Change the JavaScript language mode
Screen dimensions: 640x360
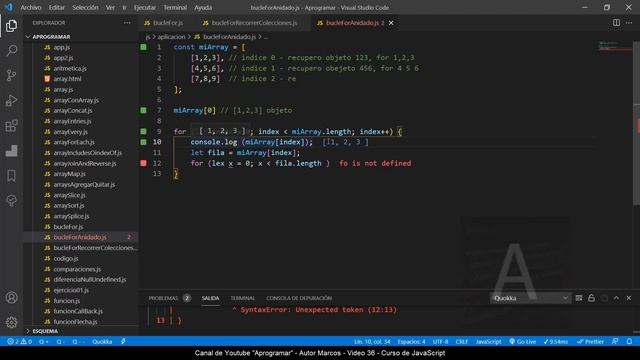point(488,342)
